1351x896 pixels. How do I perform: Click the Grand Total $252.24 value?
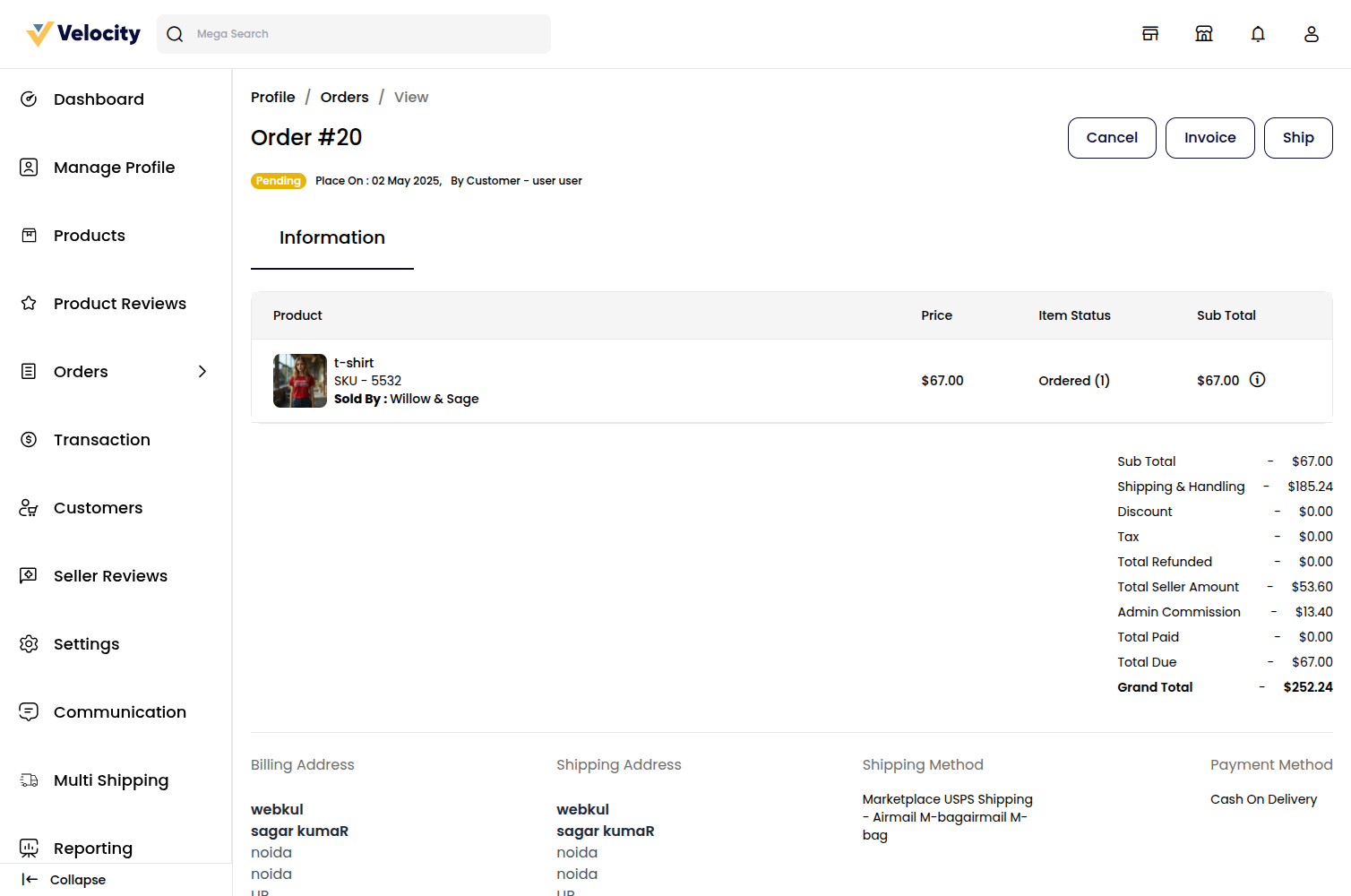click(1308, 687)
